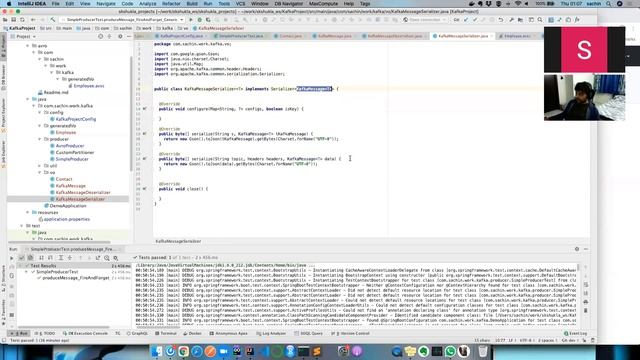Click the macOS Spotlight search icon
The width and height of the screenshot is (640, 360).
pos(609,4)
